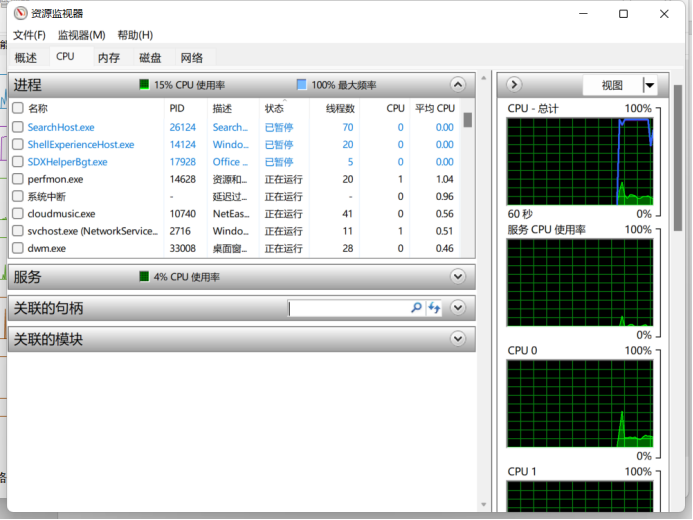Screen dimensions: 693x520
Task: Check the svchost.exe (NetworkService) checkbox
Action: (x=18, y=231)
